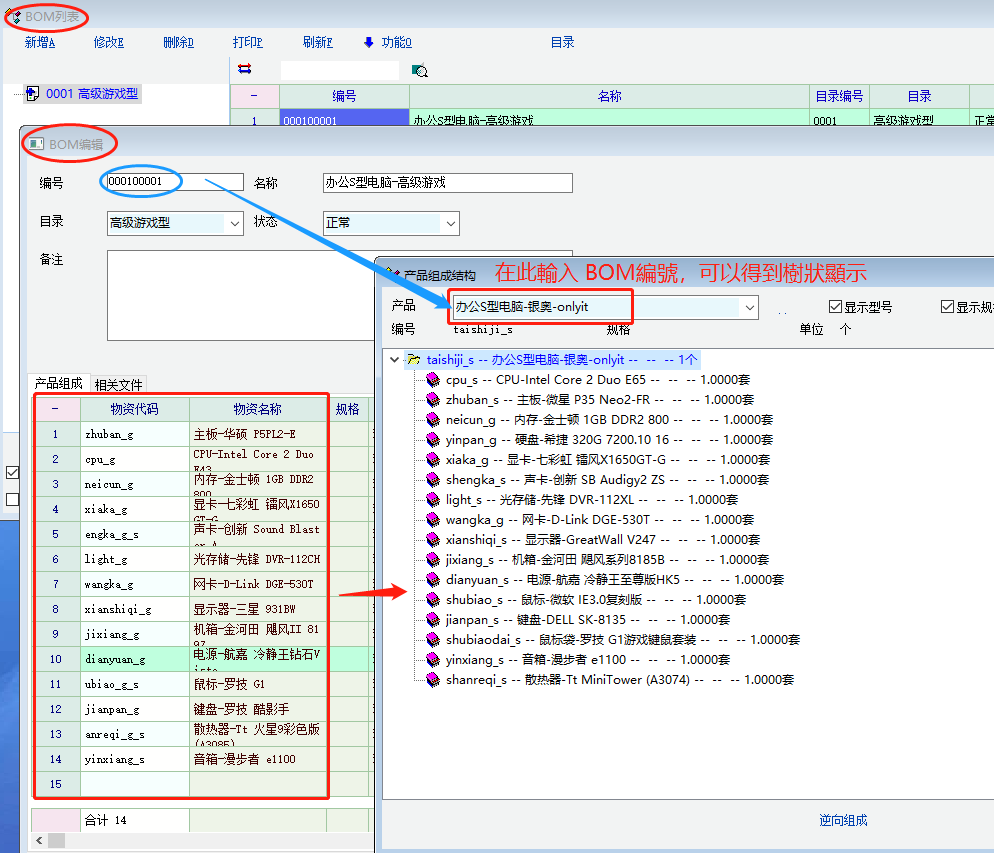Screen dimensions: 994x853
Task: Open the 状态 dropdown showing 正常
Action: pyautogui.click(x=451, y=223)
